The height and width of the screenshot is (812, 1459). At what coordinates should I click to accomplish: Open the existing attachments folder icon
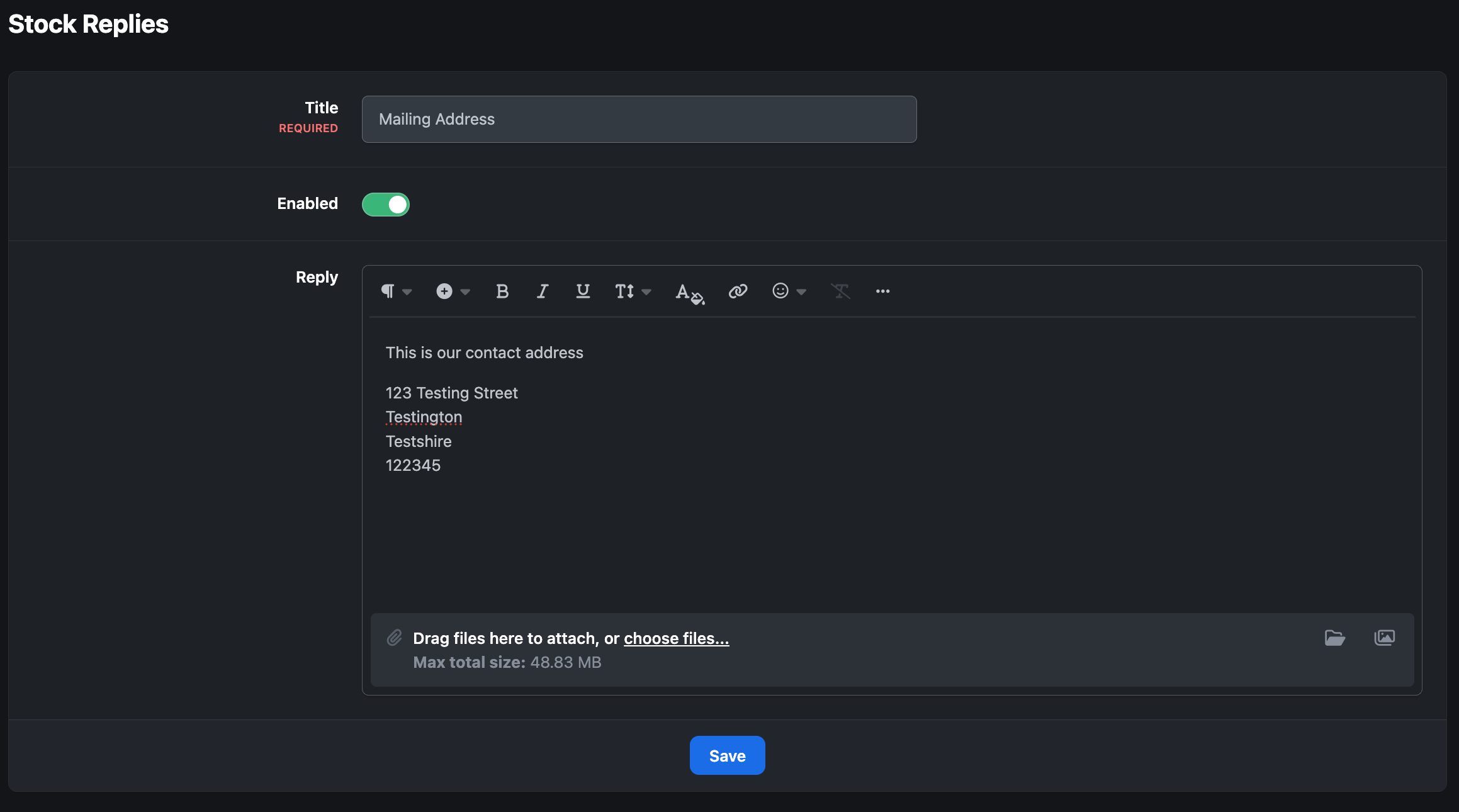coord(1334,638)
